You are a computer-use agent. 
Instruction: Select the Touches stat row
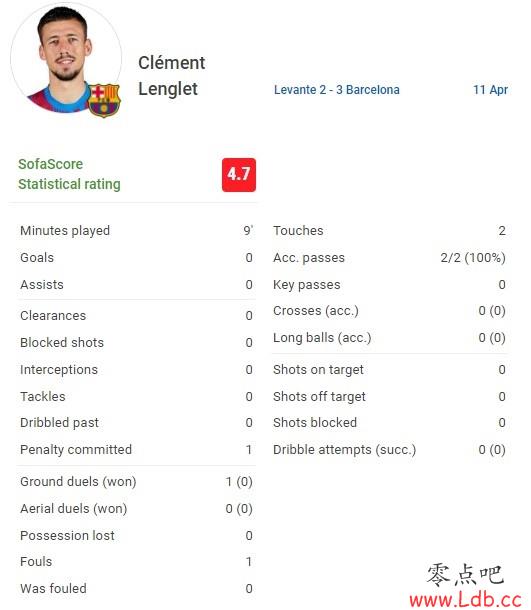[x=389, y=231]
